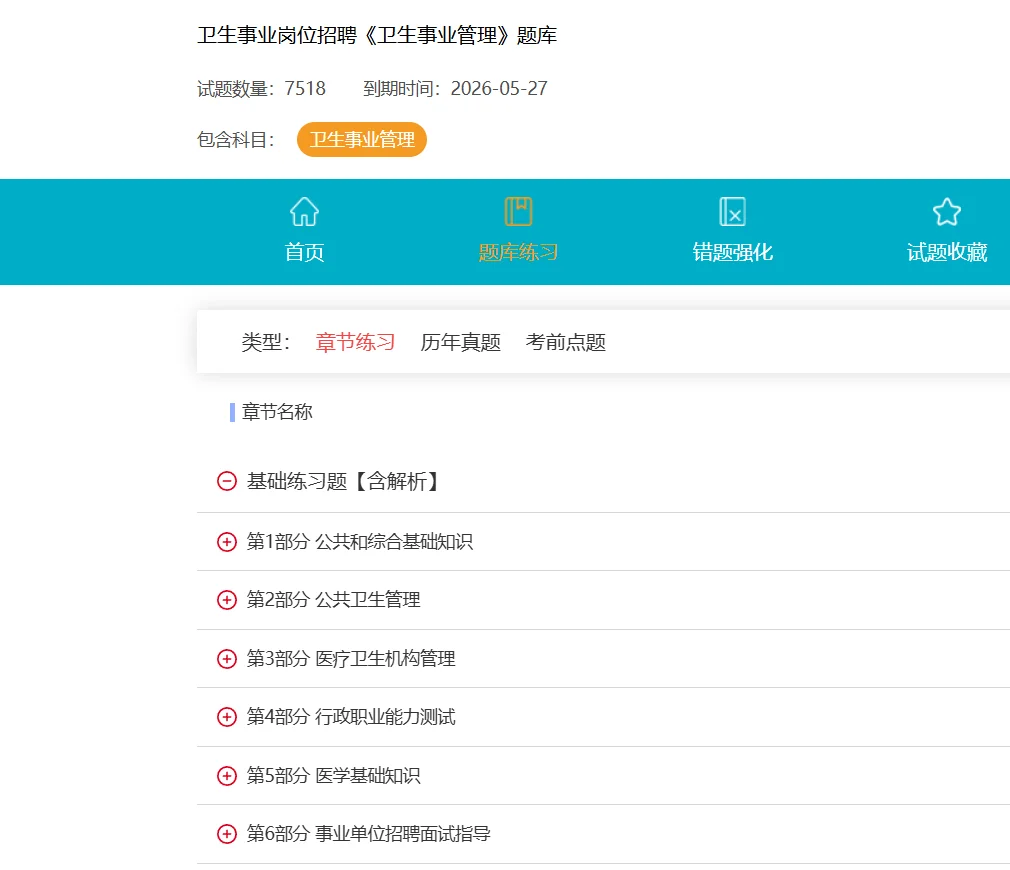
Task: Click the plus icon beside 第1部分
Action: (x=225, y=541)
